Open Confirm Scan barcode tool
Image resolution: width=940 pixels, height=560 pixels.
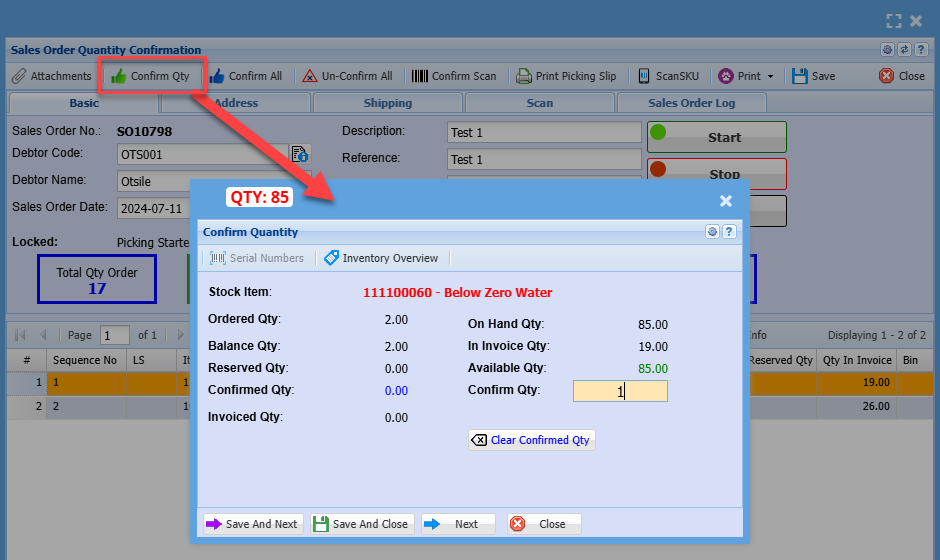(x=454, y=76)
